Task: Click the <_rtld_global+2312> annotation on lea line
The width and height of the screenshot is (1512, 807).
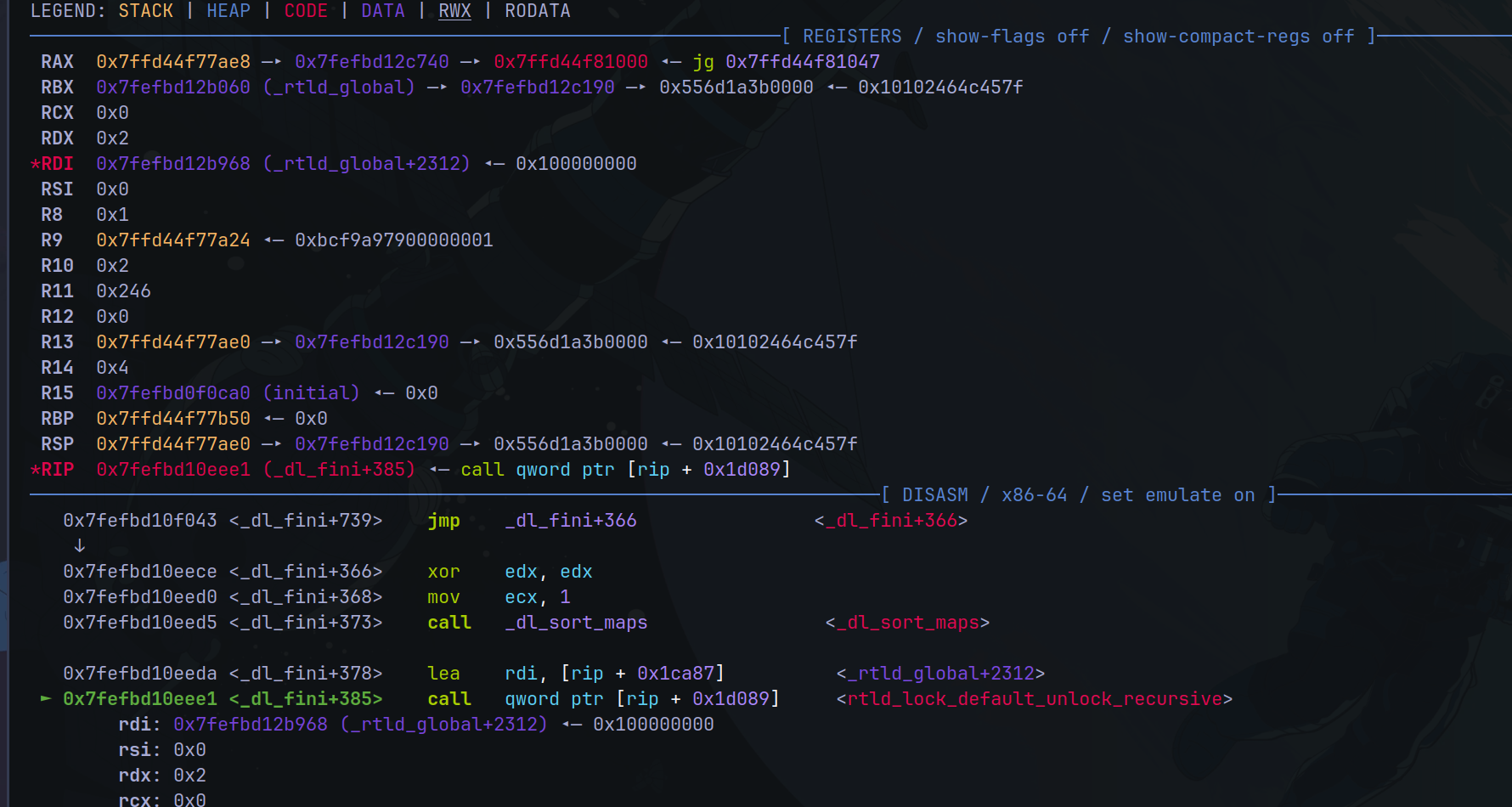Action: coord(940,674)
